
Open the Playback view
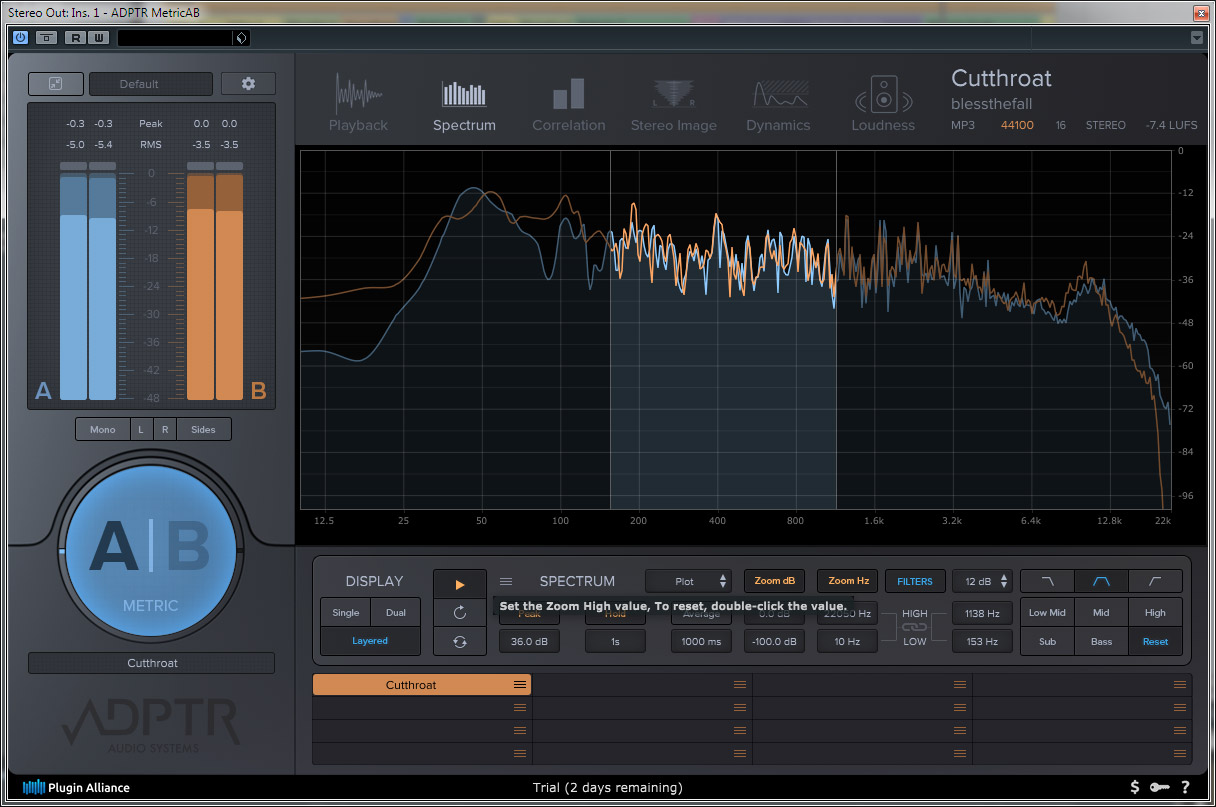tap(358, 104)
